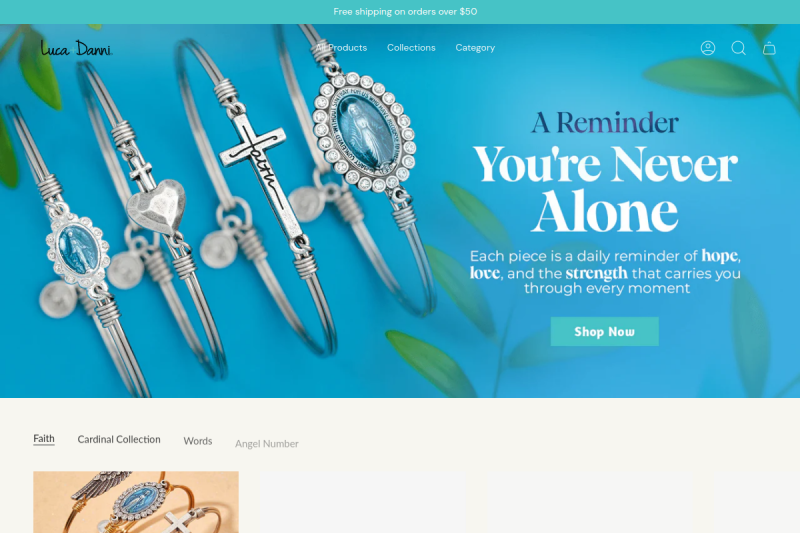
Task: Click the Luca Danni logo
Action: 77,48
